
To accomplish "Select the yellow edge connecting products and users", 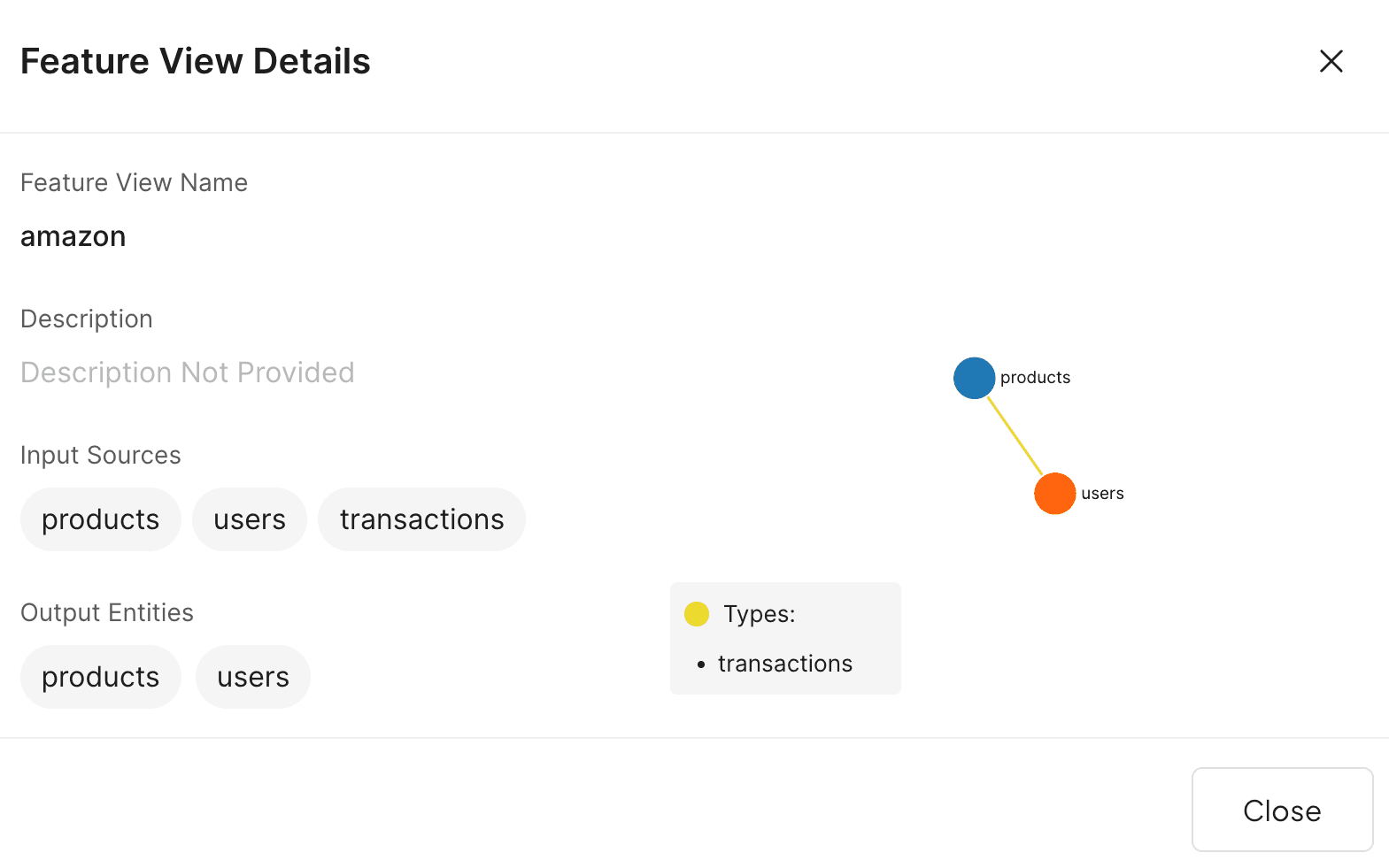I will [x=1014, y=435].
